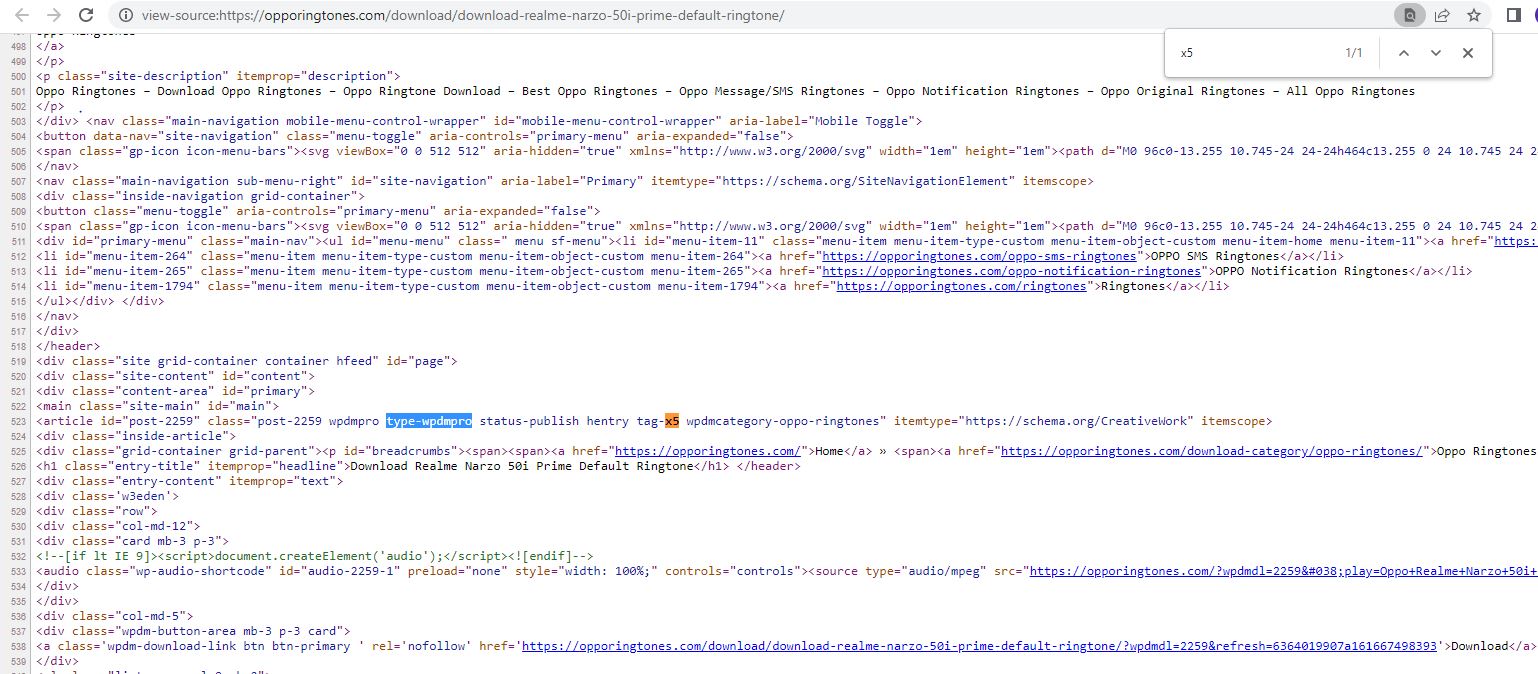
Task: Click line number 523
Action: (19, 421)
